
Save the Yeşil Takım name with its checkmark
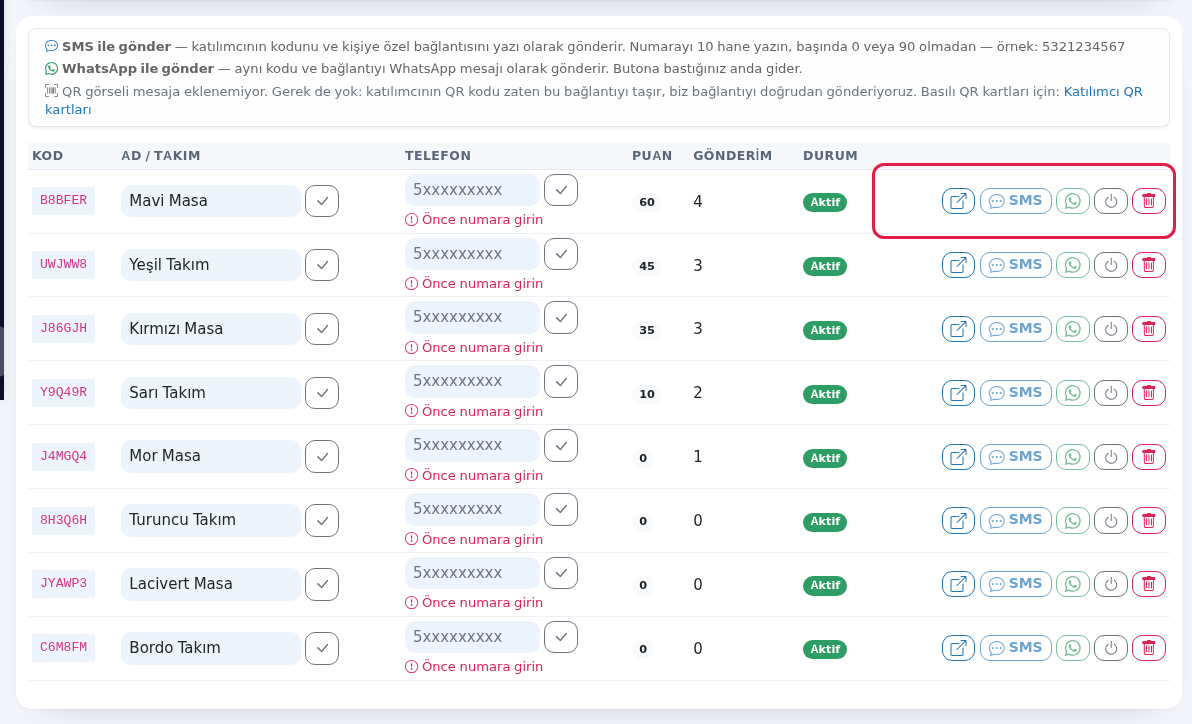click(322, 265)
